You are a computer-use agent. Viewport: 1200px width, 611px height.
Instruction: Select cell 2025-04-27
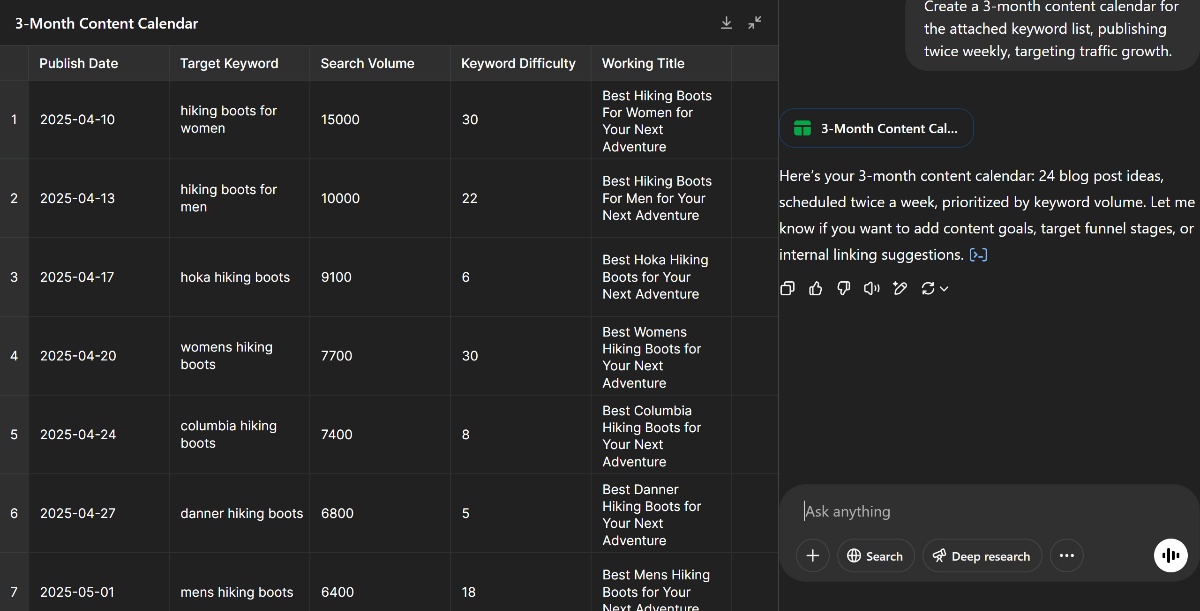coord(99,513)
